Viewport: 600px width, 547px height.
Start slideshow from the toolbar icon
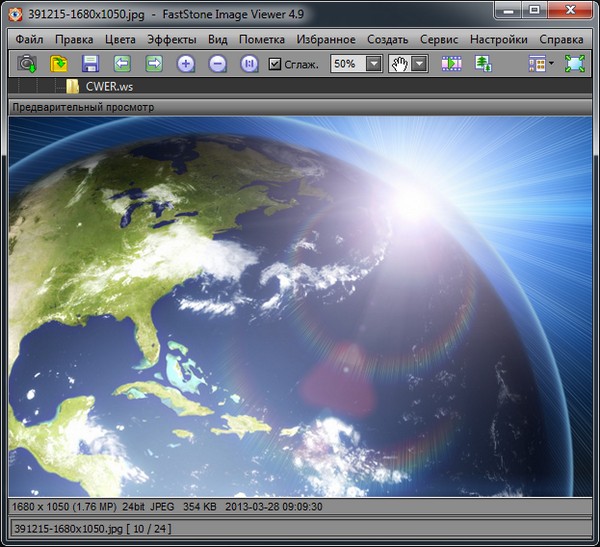[x=452, y=64]
